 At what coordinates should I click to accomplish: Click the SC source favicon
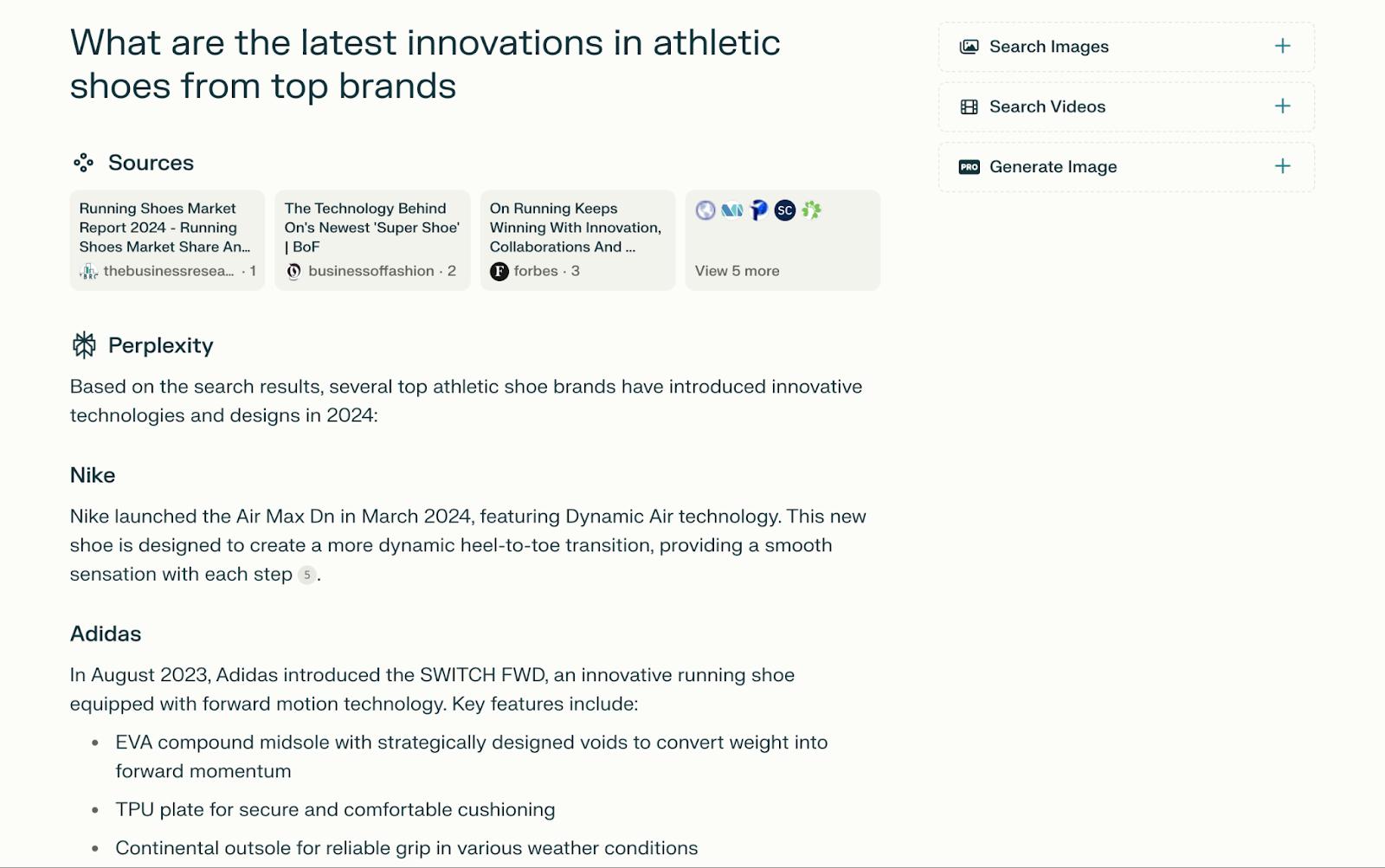tap(784, 210)
